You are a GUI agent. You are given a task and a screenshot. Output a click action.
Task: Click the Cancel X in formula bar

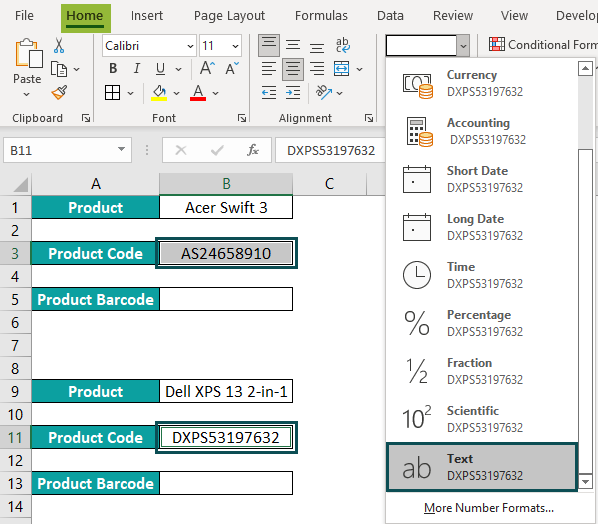coord(181,150)
